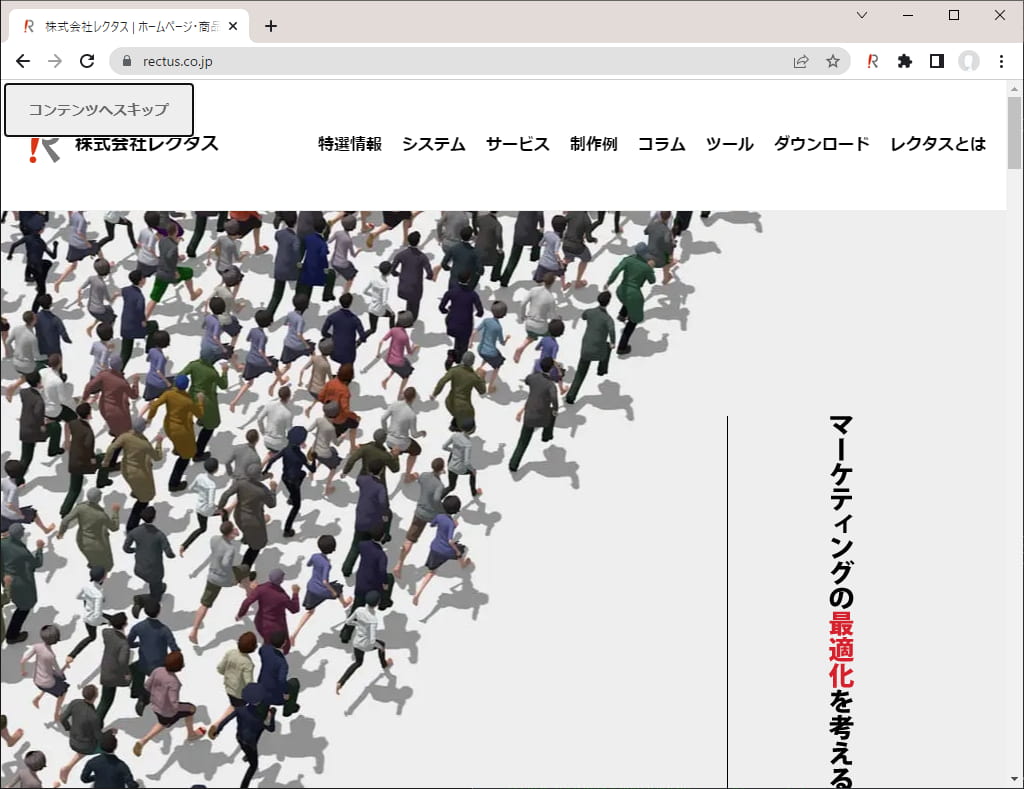Minimize the browser window
The width and height of the screenshot is (1024, 789).
[908, 15]
